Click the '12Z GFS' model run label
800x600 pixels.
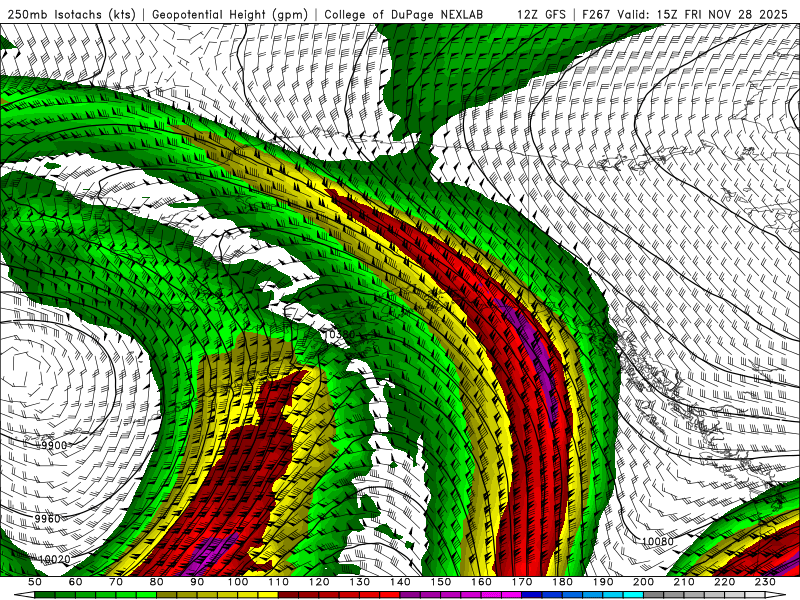click(x=541, y=14)
